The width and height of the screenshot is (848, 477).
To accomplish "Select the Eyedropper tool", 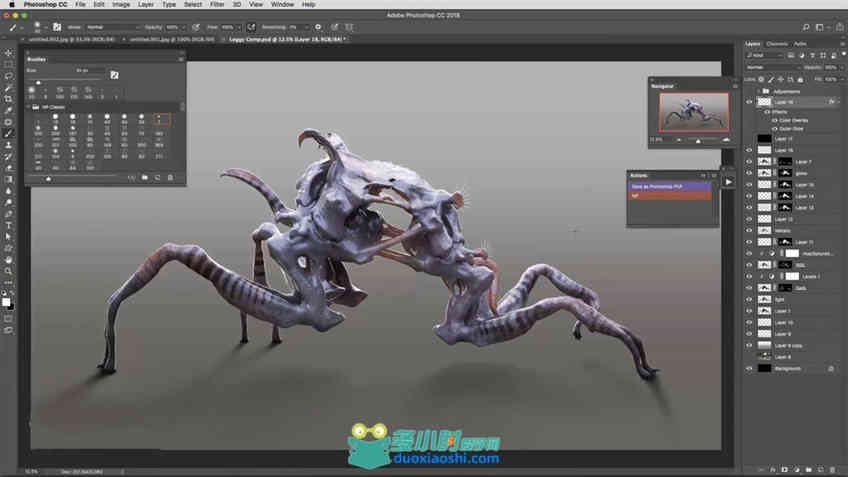I will click(x=8, y=110).
